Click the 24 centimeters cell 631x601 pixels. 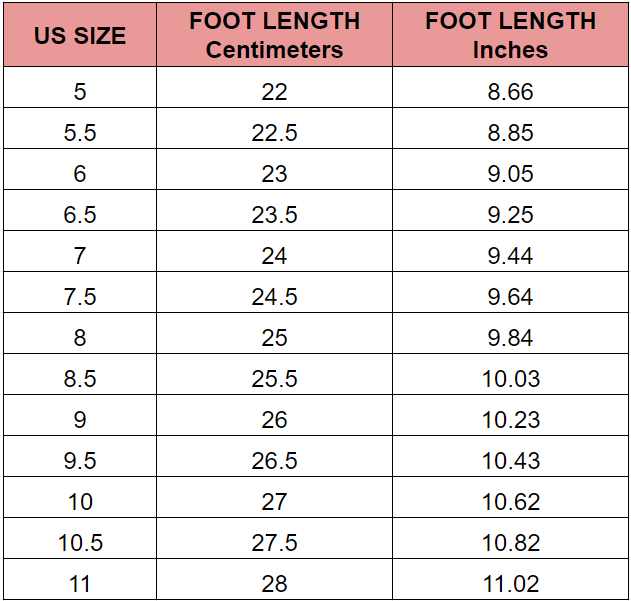coord(274,252)
